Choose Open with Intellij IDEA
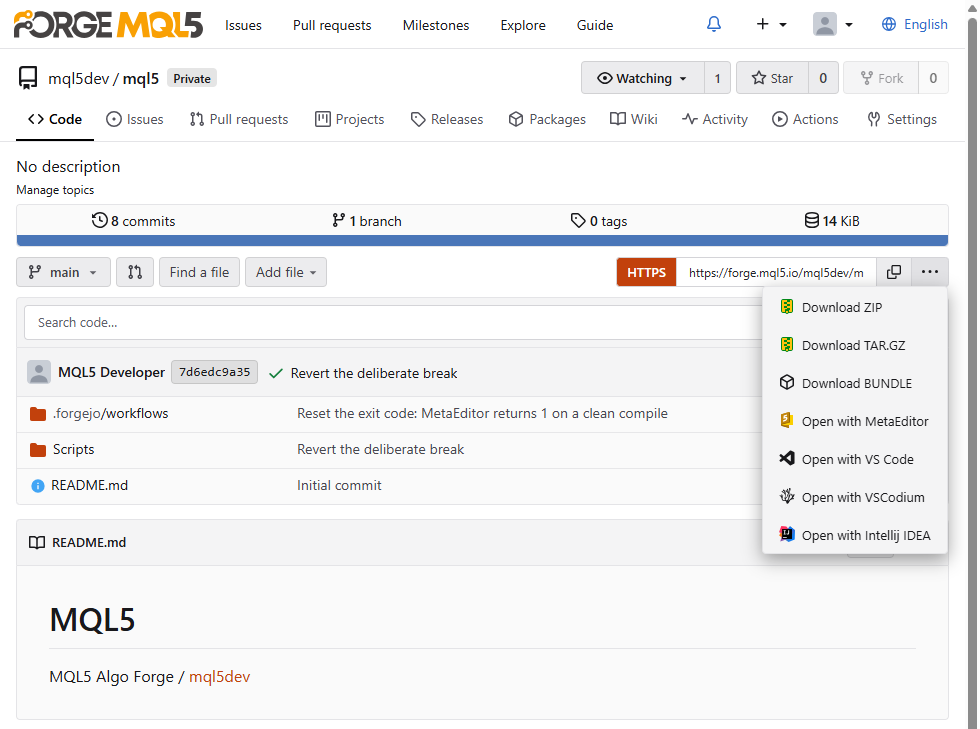 tap(855, 536)
